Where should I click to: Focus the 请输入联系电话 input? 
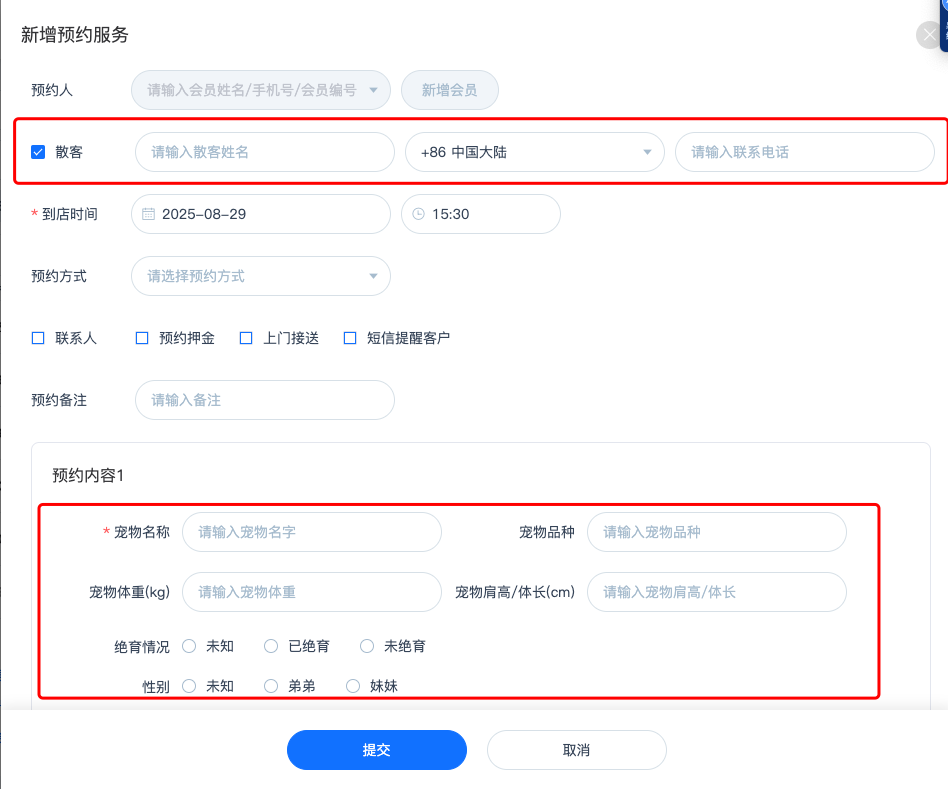[x=805, y=152]
